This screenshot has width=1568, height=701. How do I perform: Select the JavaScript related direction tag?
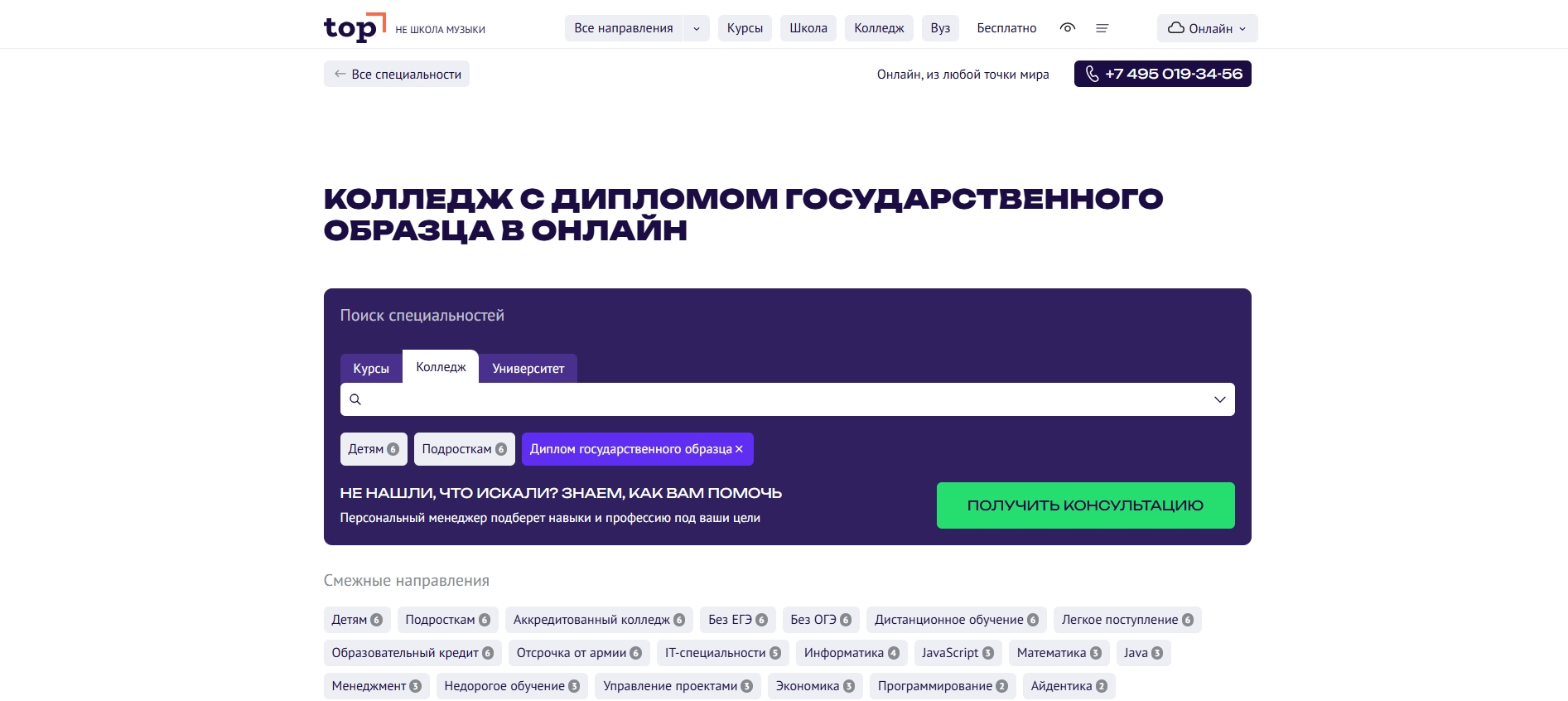958,653
